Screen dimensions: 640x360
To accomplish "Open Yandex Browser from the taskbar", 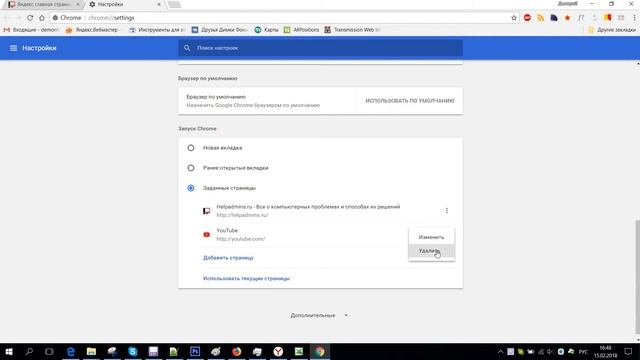I will (x=278, y=351).
